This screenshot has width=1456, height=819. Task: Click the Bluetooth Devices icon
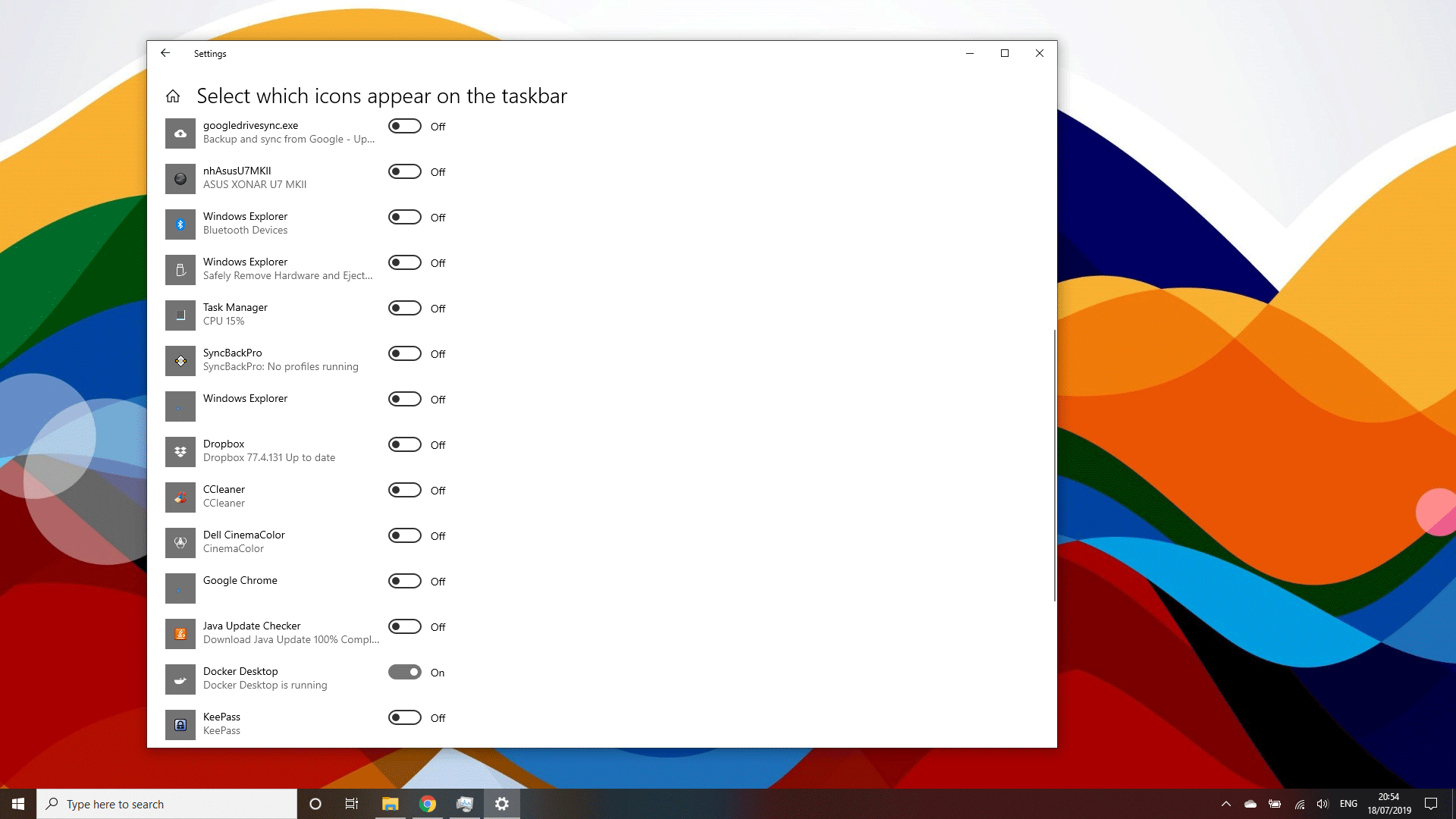coord(180,224)
